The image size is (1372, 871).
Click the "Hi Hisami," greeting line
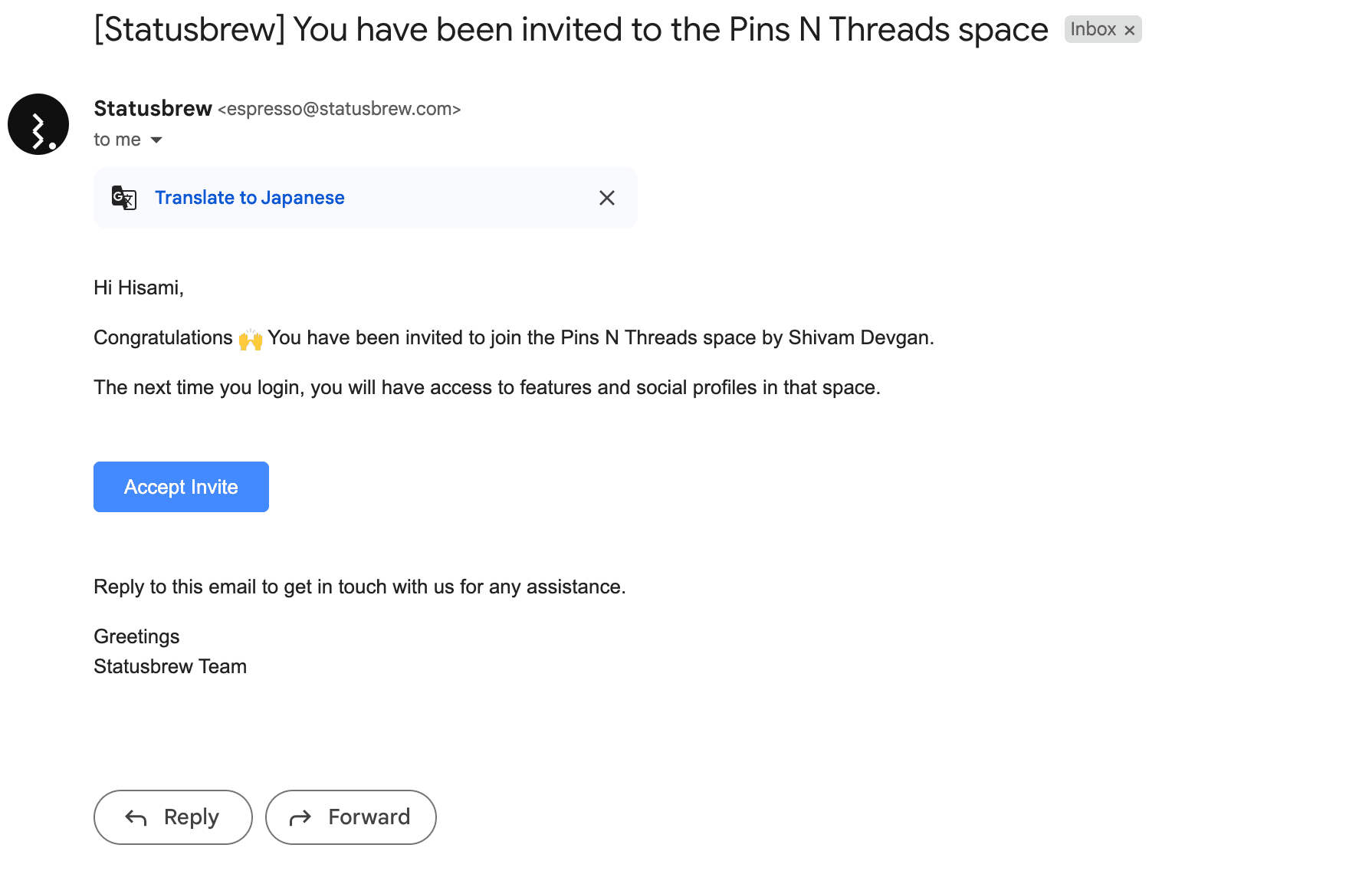pyautogui.click(x=139, y=288)
